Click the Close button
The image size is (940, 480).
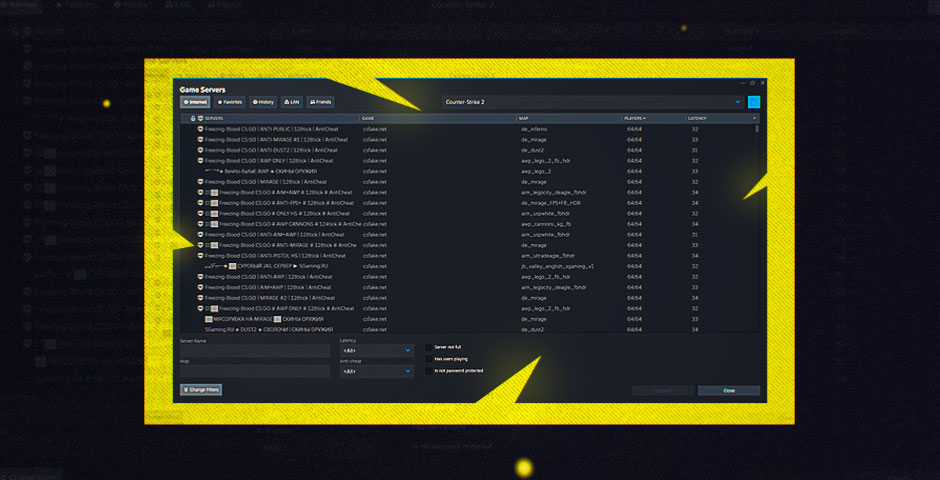[729, 391]
